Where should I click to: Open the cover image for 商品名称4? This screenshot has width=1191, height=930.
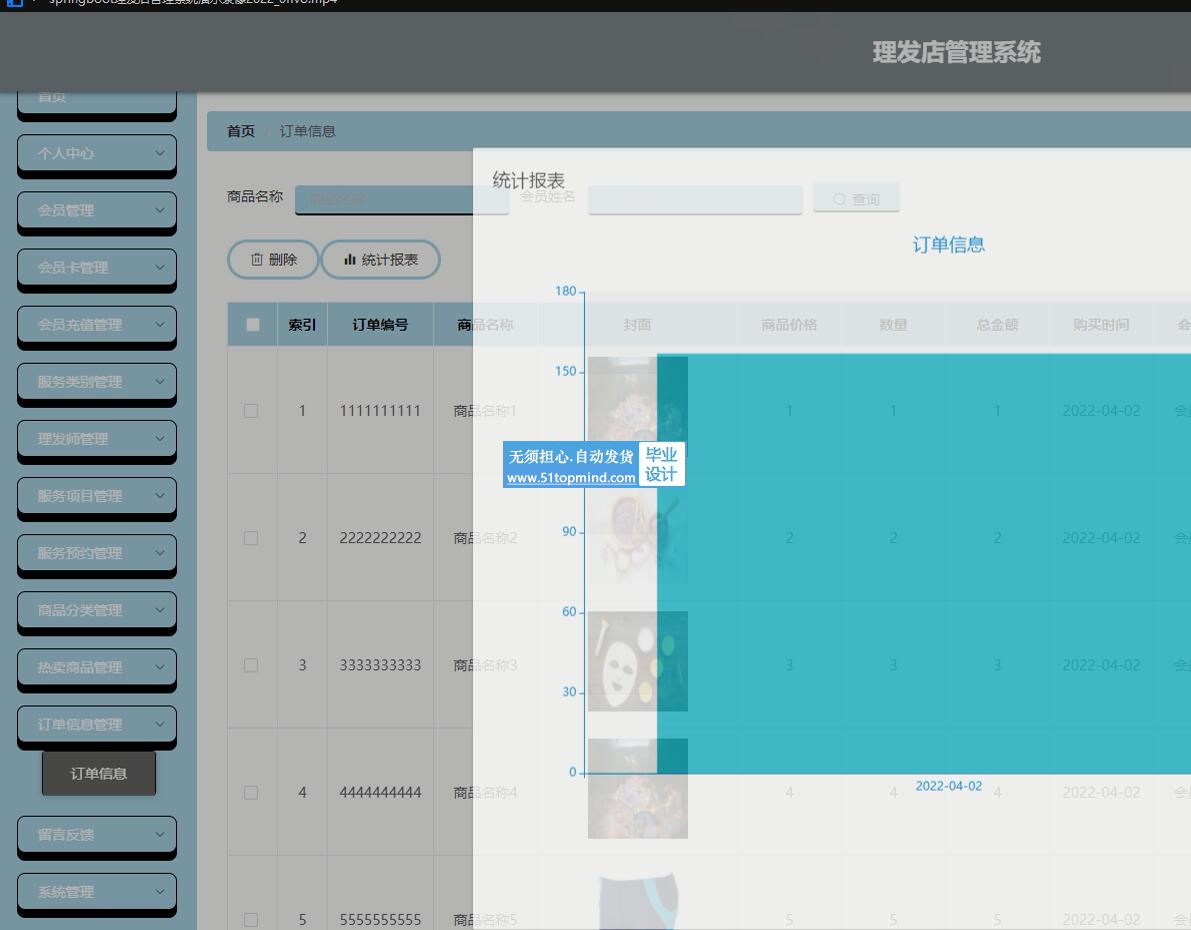coord(638,789)
